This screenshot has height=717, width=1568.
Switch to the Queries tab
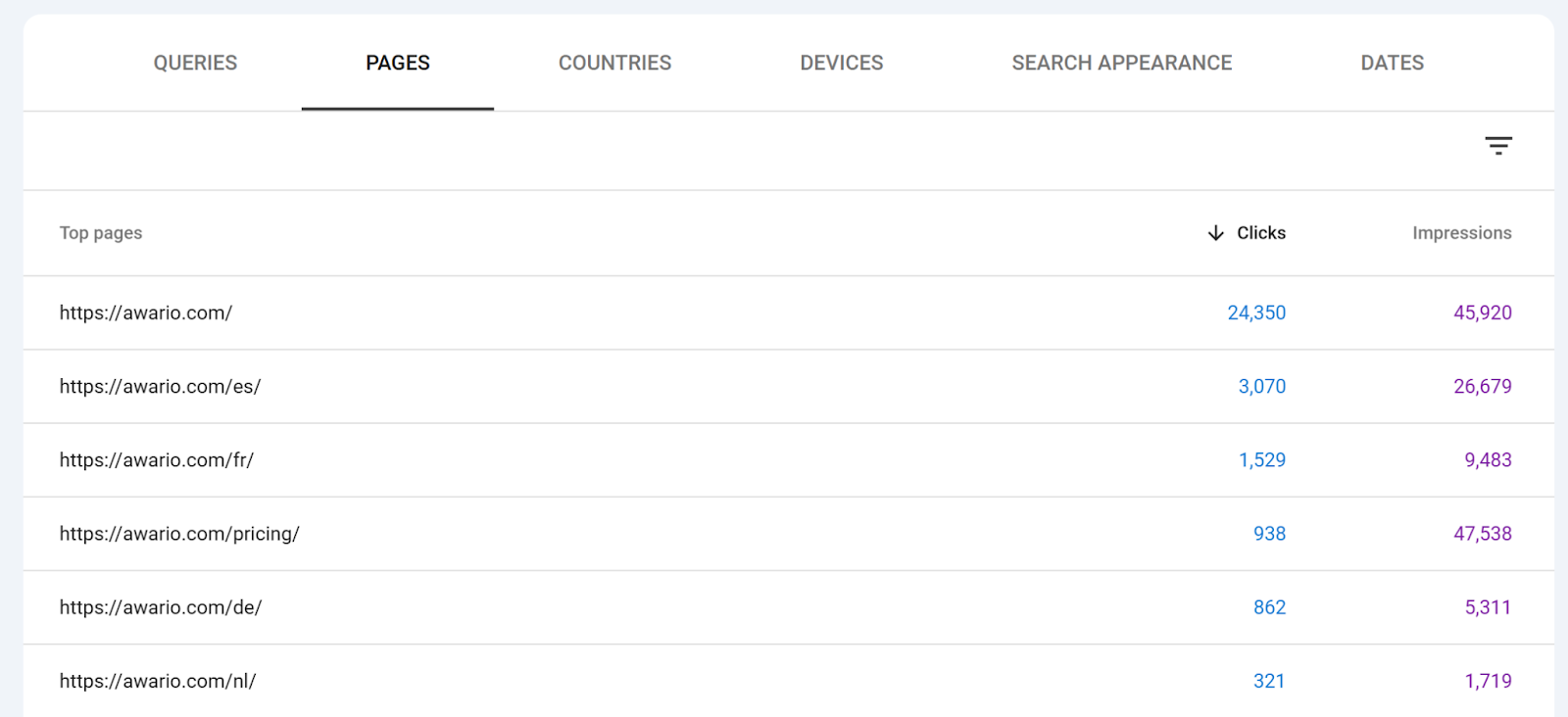click(x=195, y=63)
